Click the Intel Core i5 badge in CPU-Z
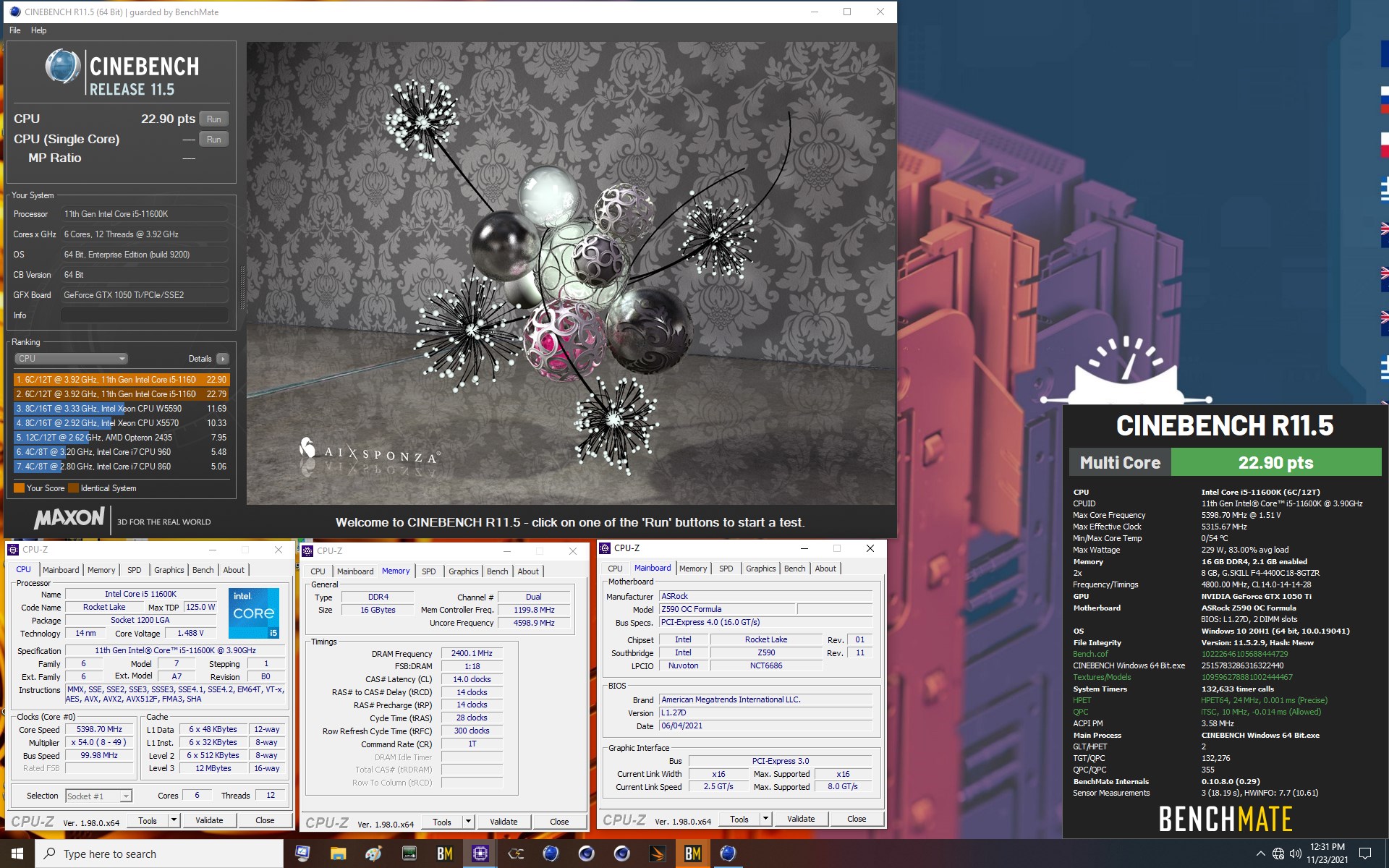1389x868 pixels. [x=254, y=613]
